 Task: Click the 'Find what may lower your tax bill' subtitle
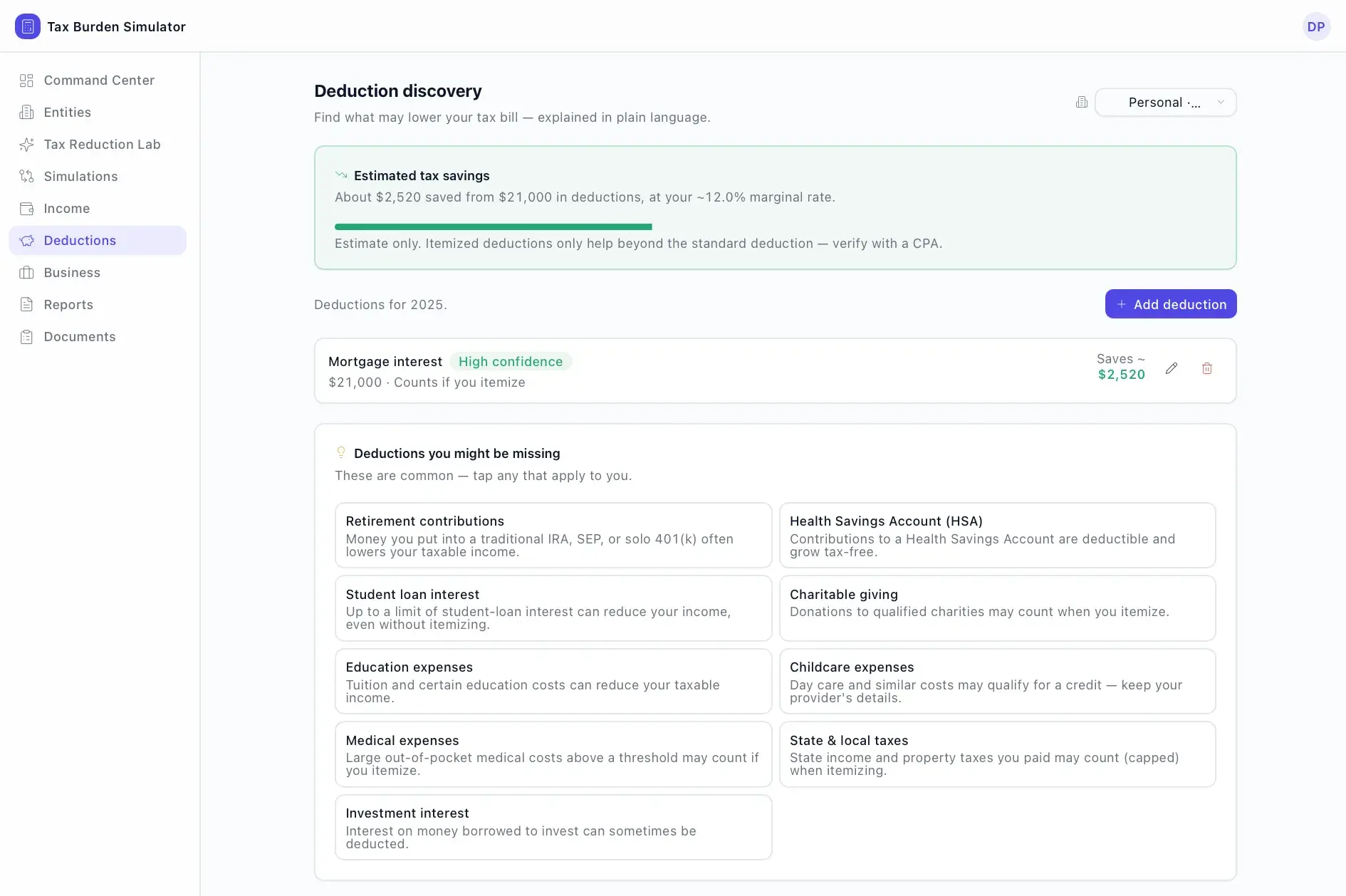click(x=512, y=118)
